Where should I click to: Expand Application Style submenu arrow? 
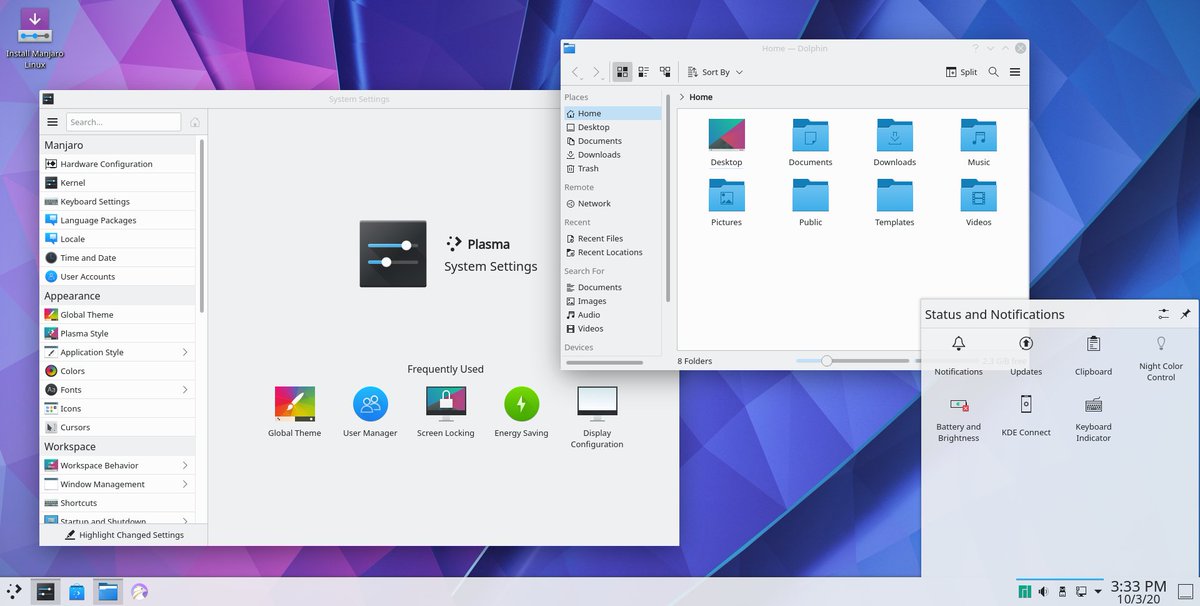(185, 352)
